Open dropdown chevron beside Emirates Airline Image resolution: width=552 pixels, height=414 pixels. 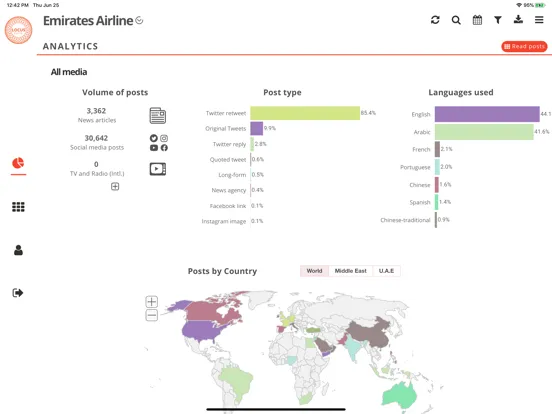139,20
